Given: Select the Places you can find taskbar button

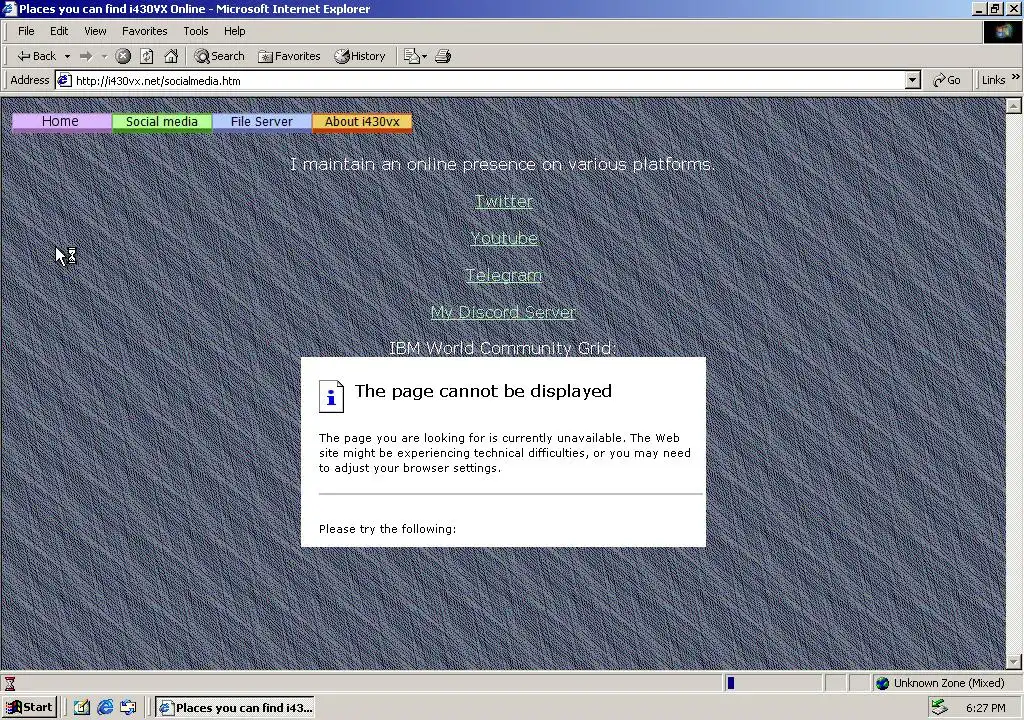Looking at the screenshot, I should (235, 707).
